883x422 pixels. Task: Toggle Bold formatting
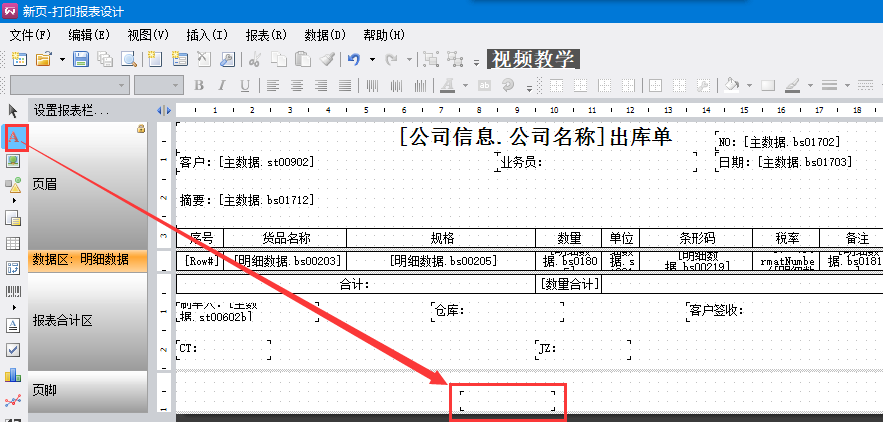199,85
